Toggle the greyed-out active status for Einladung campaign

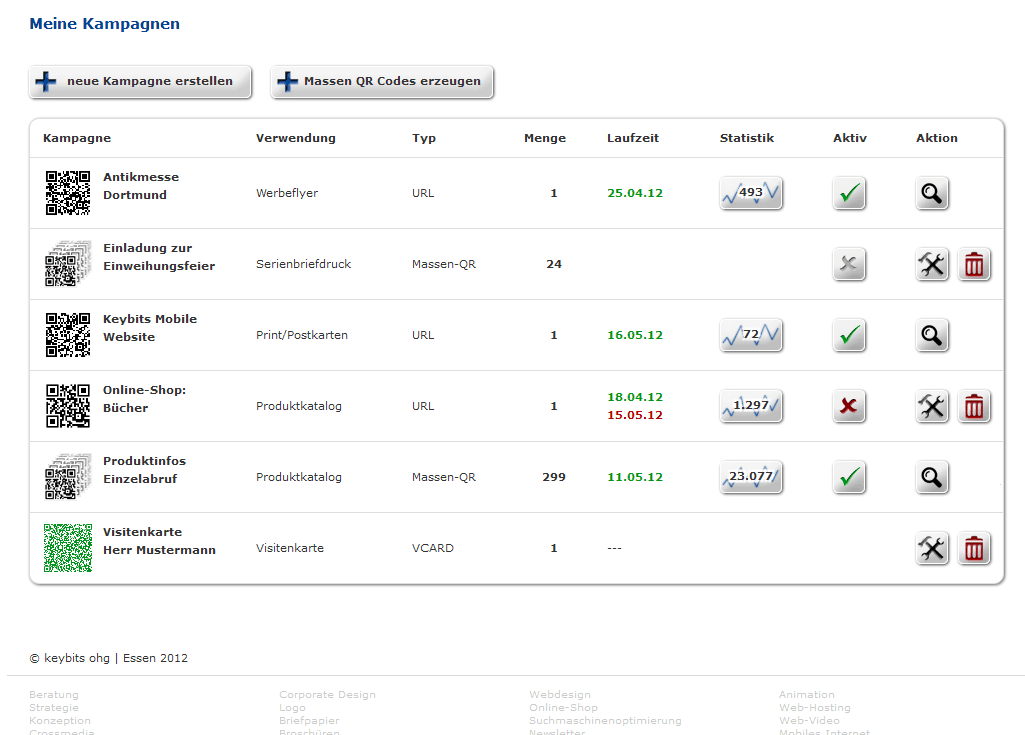[x=850, y=265]
